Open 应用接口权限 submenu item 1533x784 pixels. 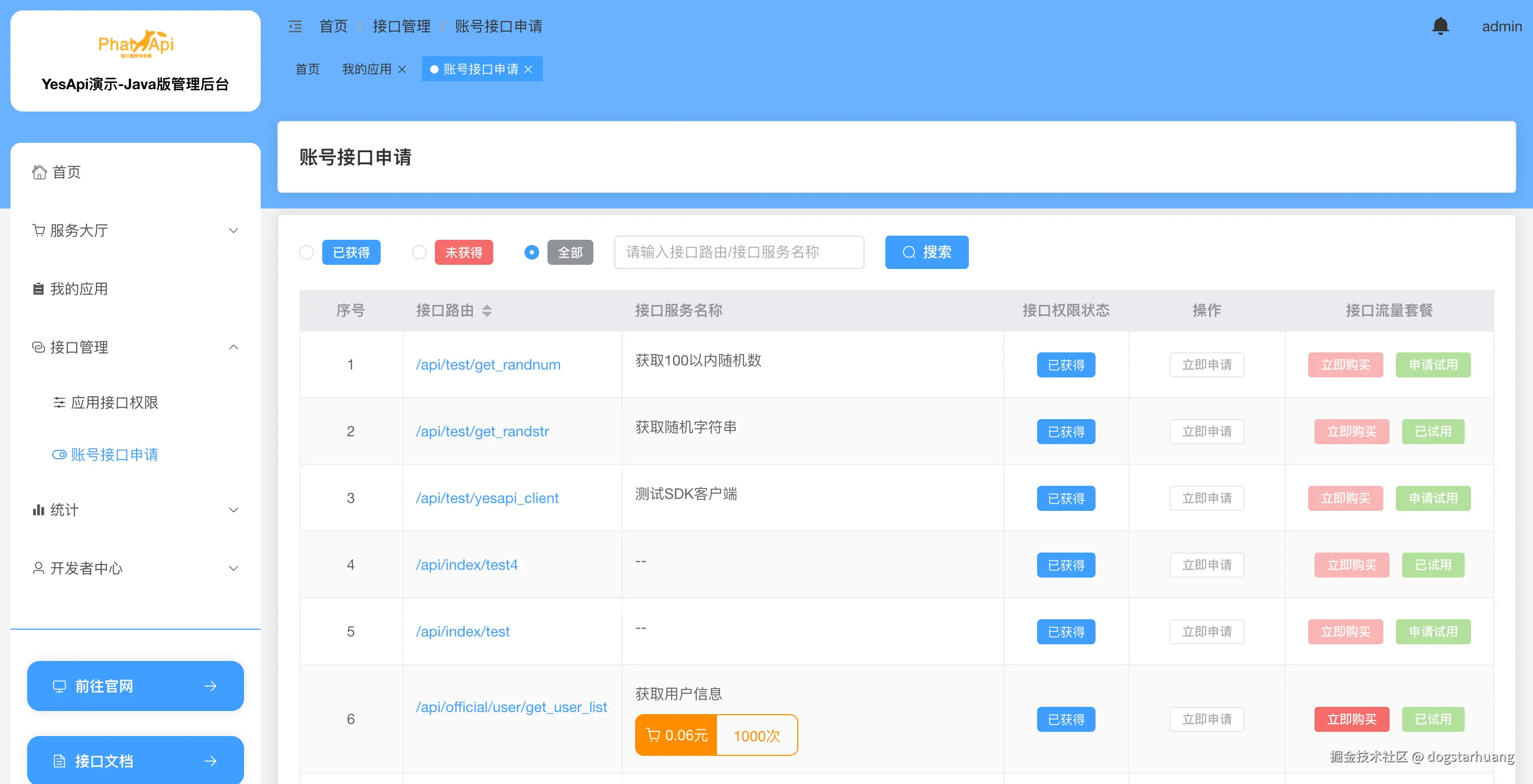point(114,403)
